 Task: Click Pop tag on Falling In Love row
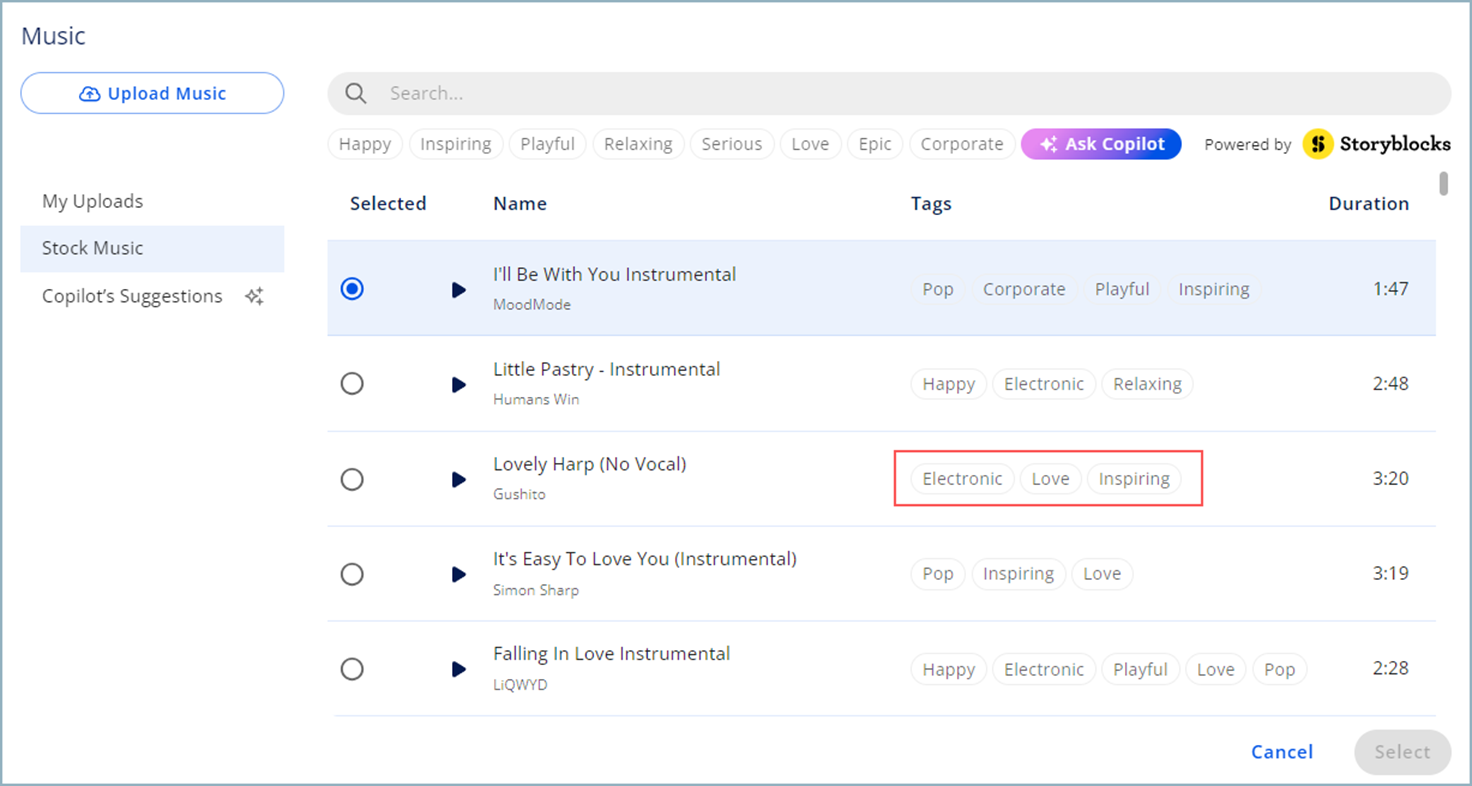coord(1279,669)
